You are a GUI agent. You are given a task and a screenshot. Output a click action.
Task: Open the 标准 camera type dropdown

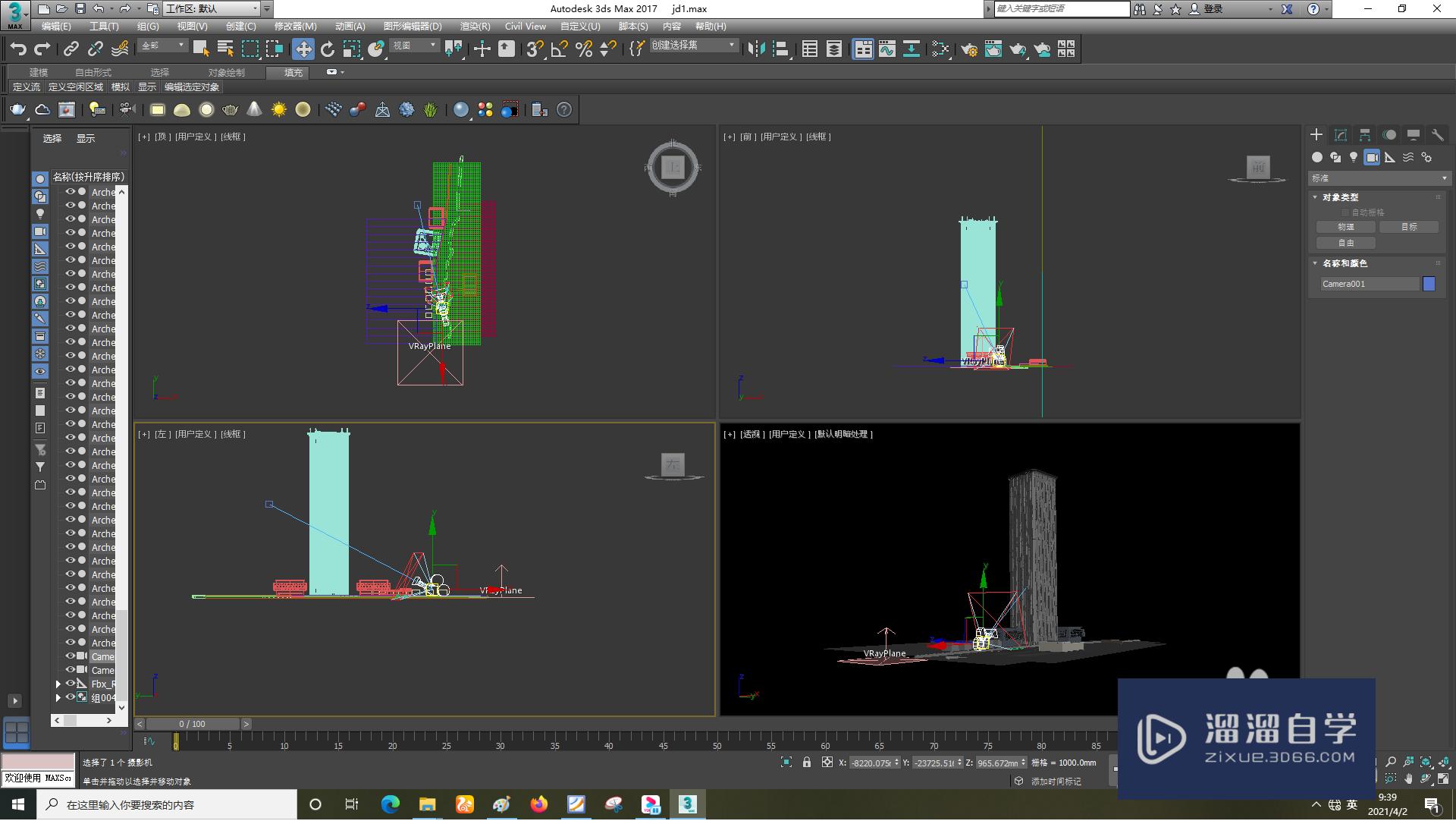point(1379,178)
